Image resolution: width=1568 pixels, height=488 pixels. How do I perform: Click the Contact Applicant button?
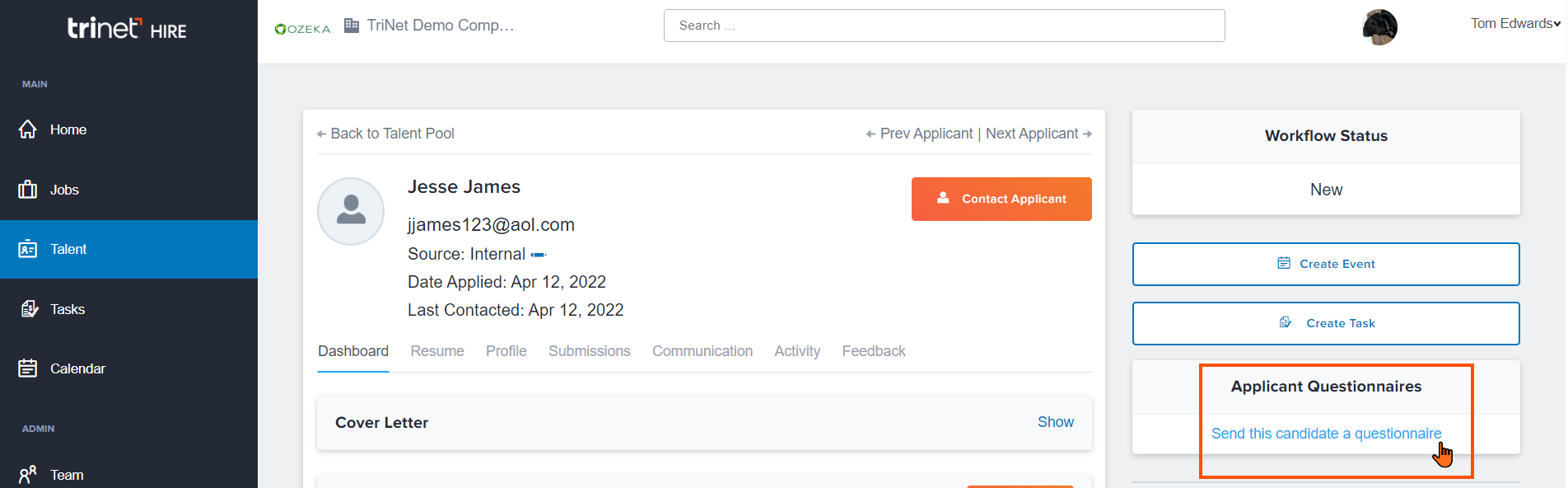click(1001, 199)
